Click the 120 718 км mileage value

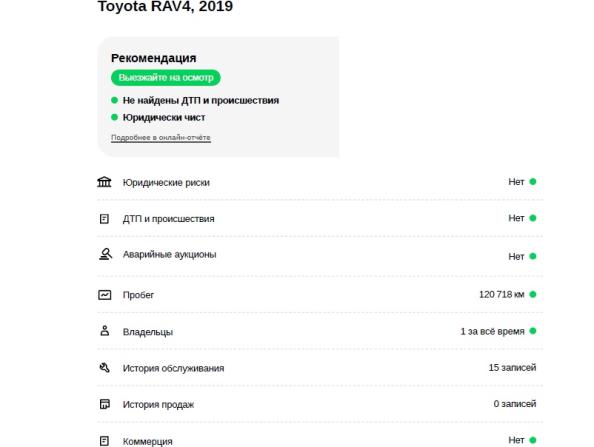(502, 294)
